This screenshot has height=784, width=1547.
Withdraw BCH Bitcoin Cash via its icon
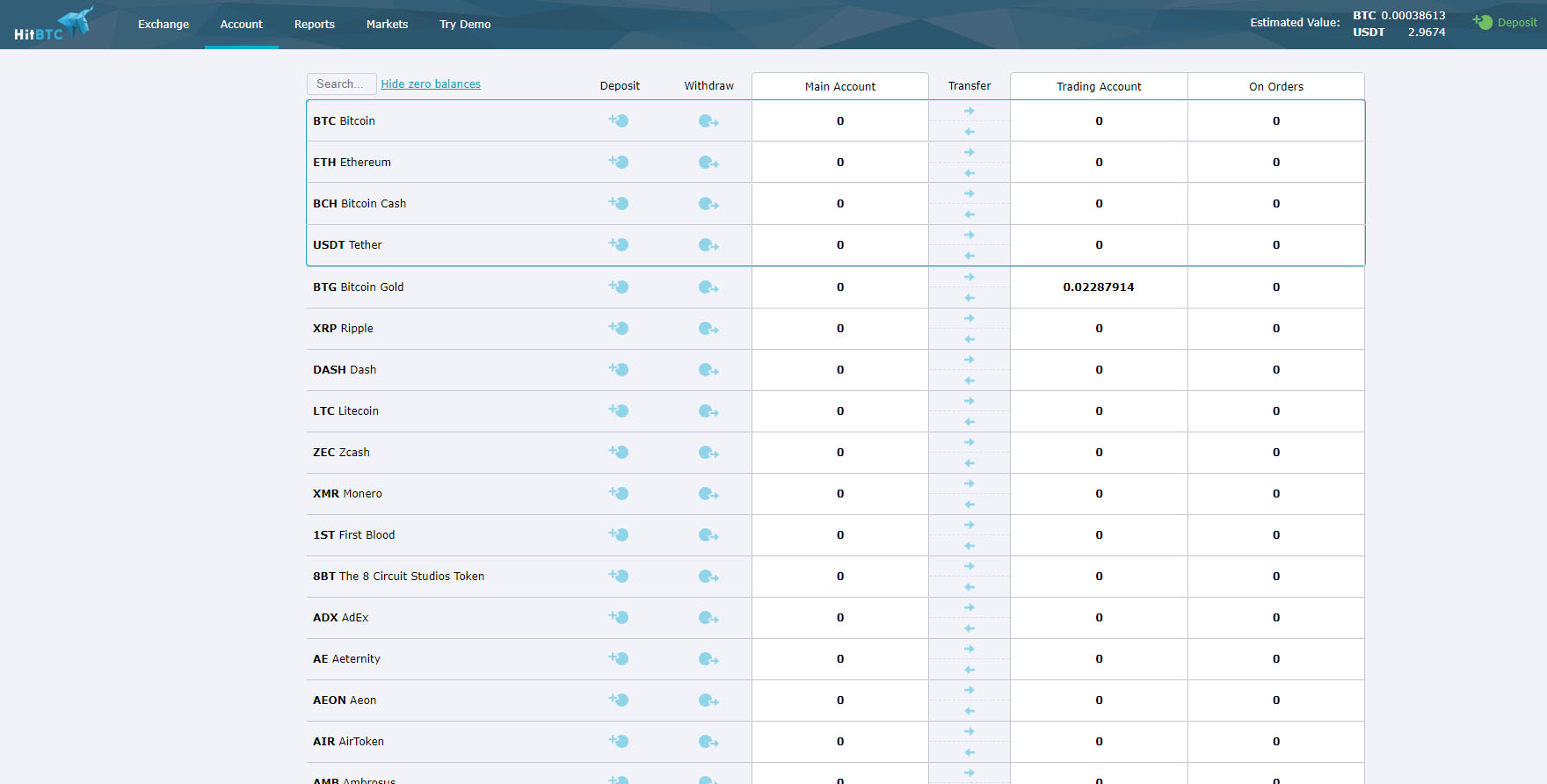708,204
